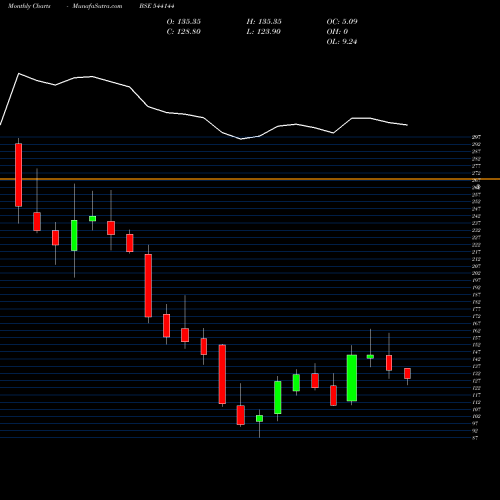Click the open value 'O: 135.35'
This screenshot has width=500, height=500.
pos(184,21)
